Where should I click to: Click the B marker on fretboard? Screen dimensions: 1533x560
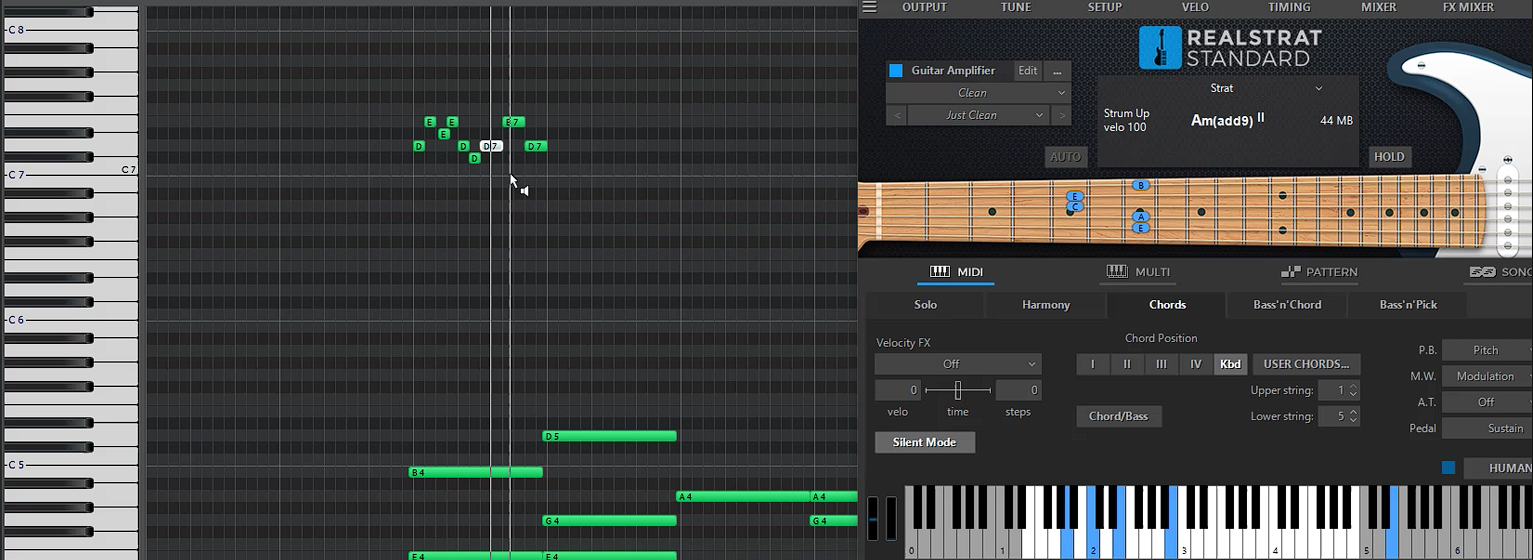[x=1140, y=185]
